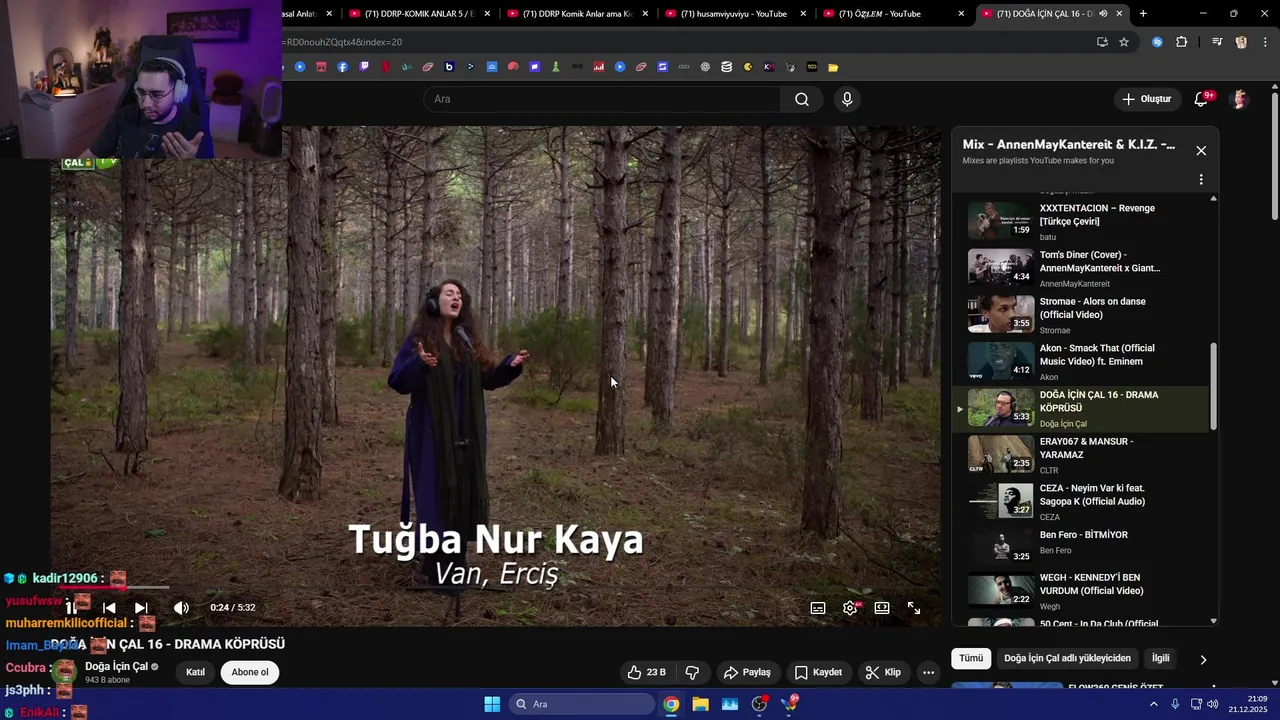Open Chrome extensions puzzle icon

point(1181,42)
